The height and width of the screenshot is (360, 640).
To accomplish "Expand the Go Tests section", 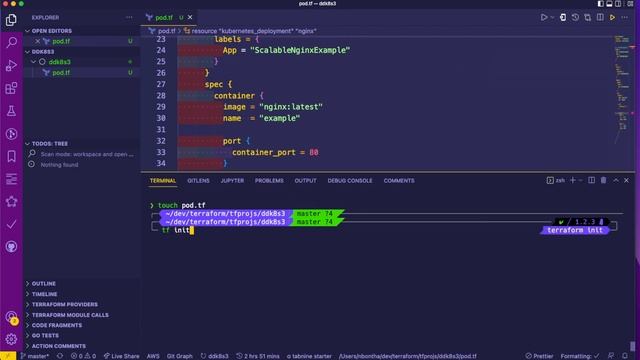I will (x=45, y=336).
